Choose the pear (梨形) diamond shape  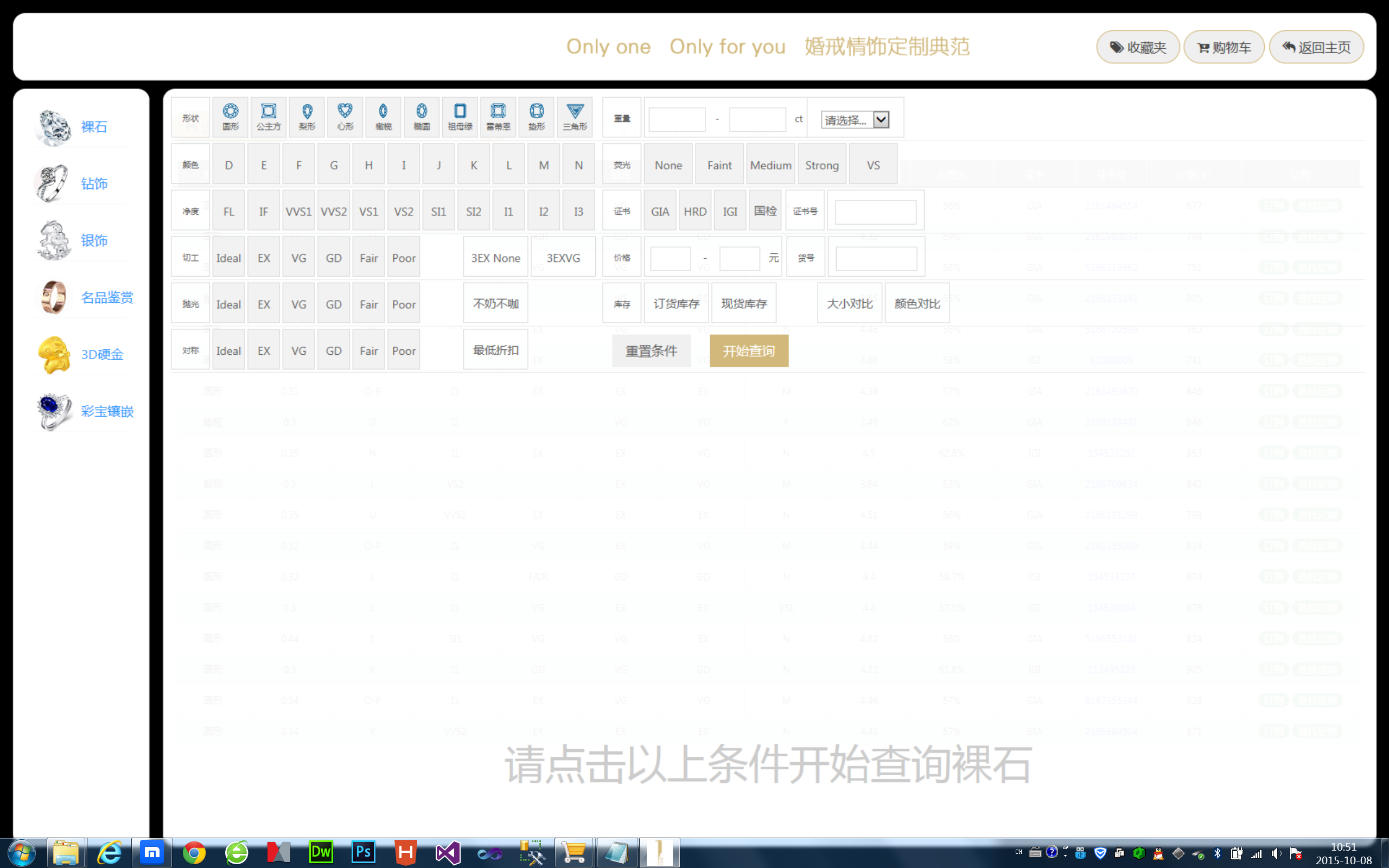[307, 117]
